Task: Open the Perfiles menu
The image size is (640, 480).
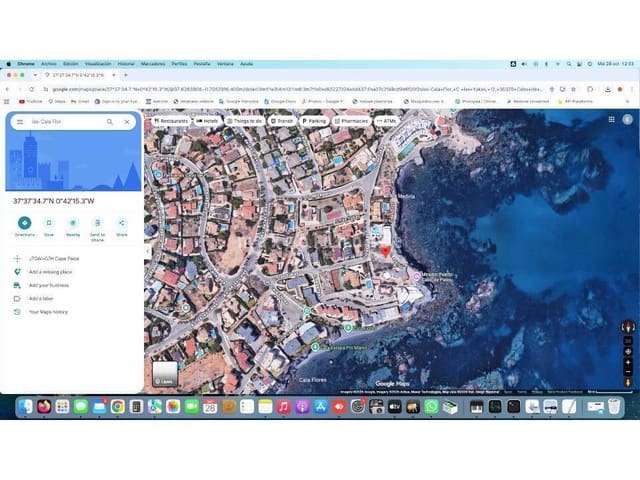Action: (179, 64)
